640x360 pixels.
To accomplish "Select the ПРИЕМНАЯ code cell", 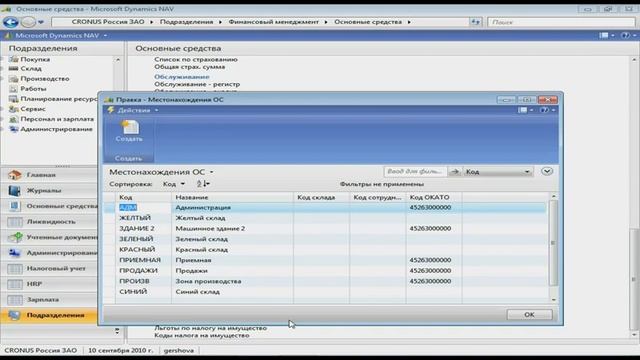I will 143,260.
